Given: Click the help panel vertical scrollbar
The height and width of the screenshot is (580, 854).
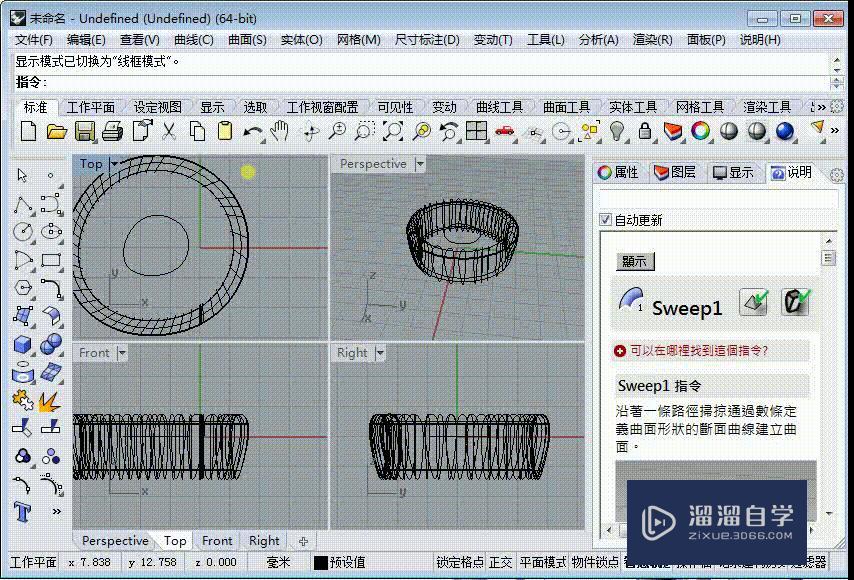Looking at the screenshot, I should point(828,376).
